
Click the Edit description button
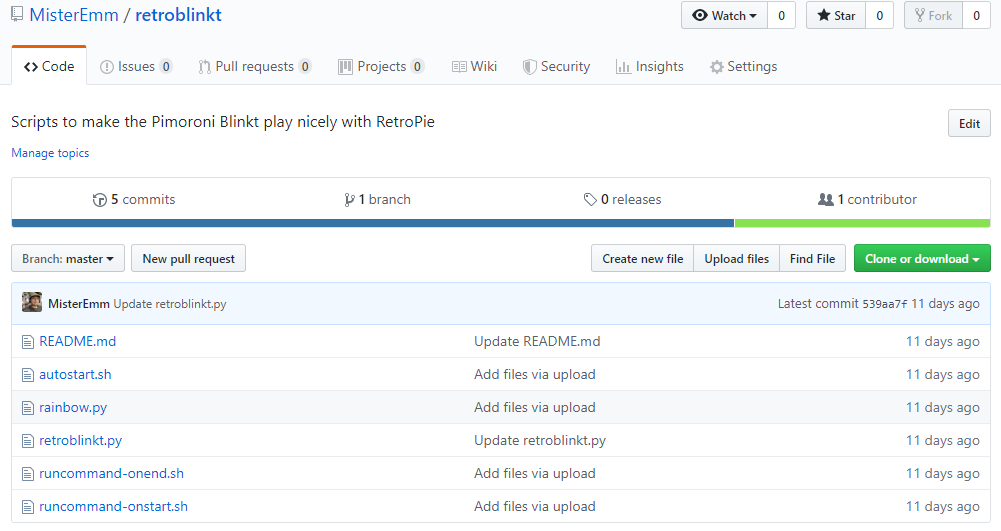point(969,123)
